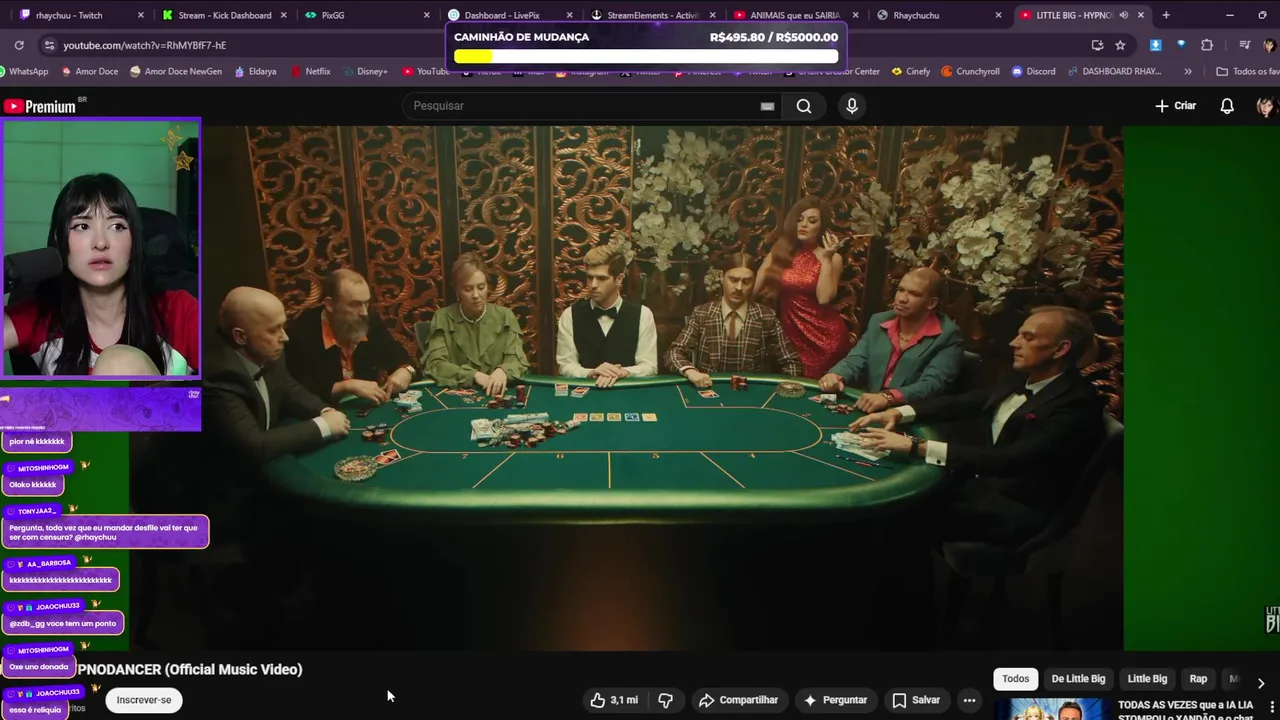
Task: Select the Little Big filter chip
Action: [1147, 679]
